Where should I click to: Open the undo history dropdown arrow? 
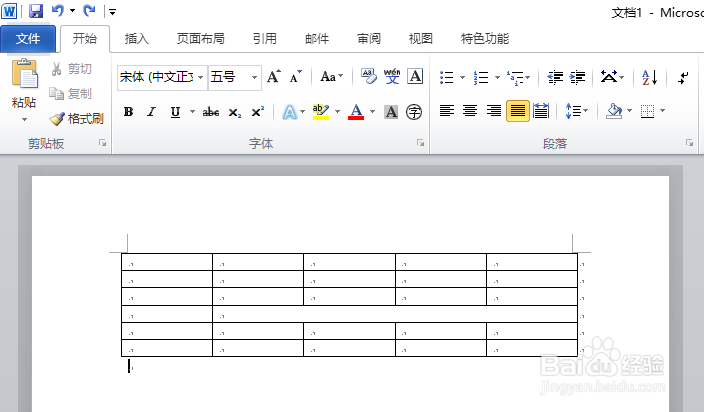[72, 10]
